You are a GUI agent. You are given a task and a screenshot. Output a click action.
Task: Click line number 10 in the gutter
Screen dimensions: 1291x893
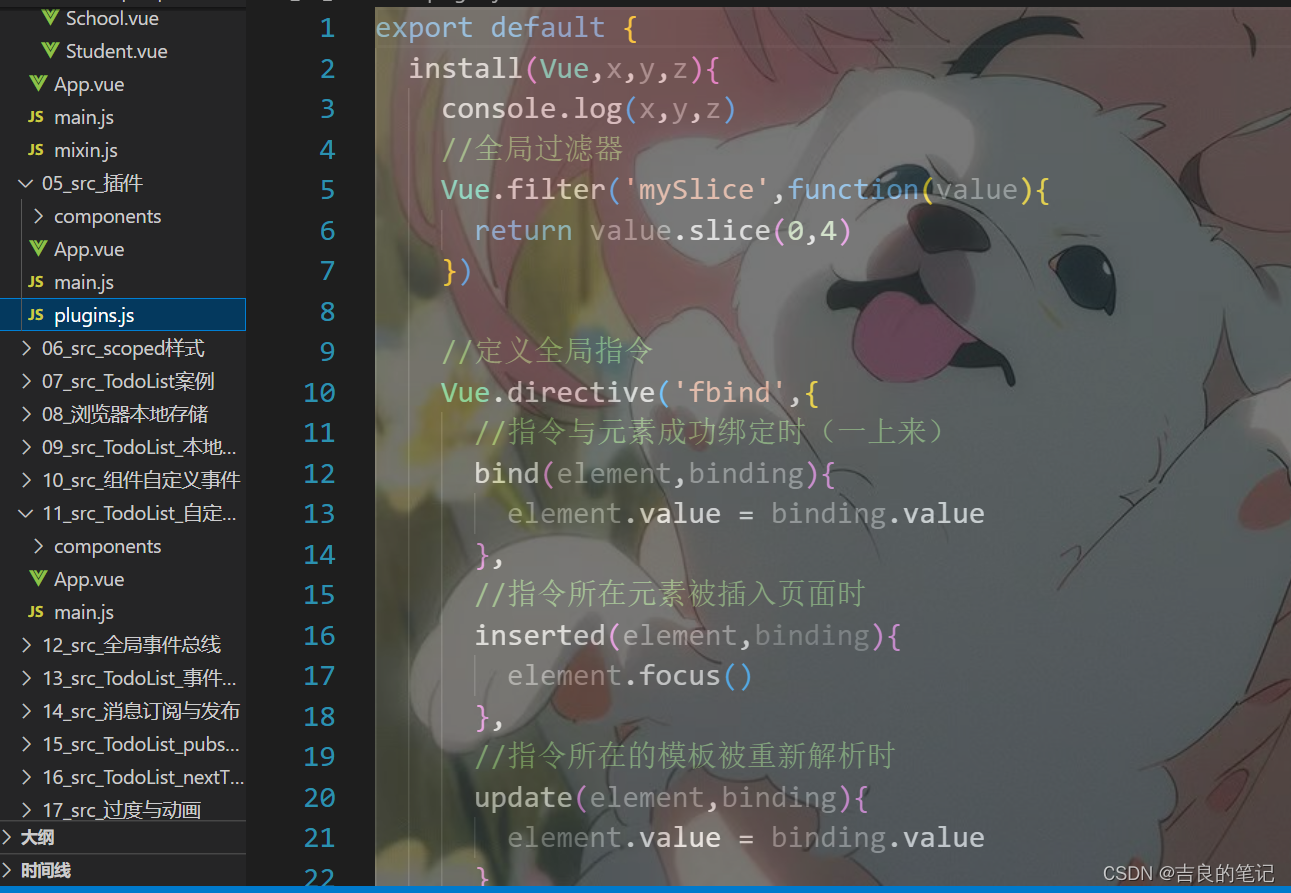pos(320,393)
